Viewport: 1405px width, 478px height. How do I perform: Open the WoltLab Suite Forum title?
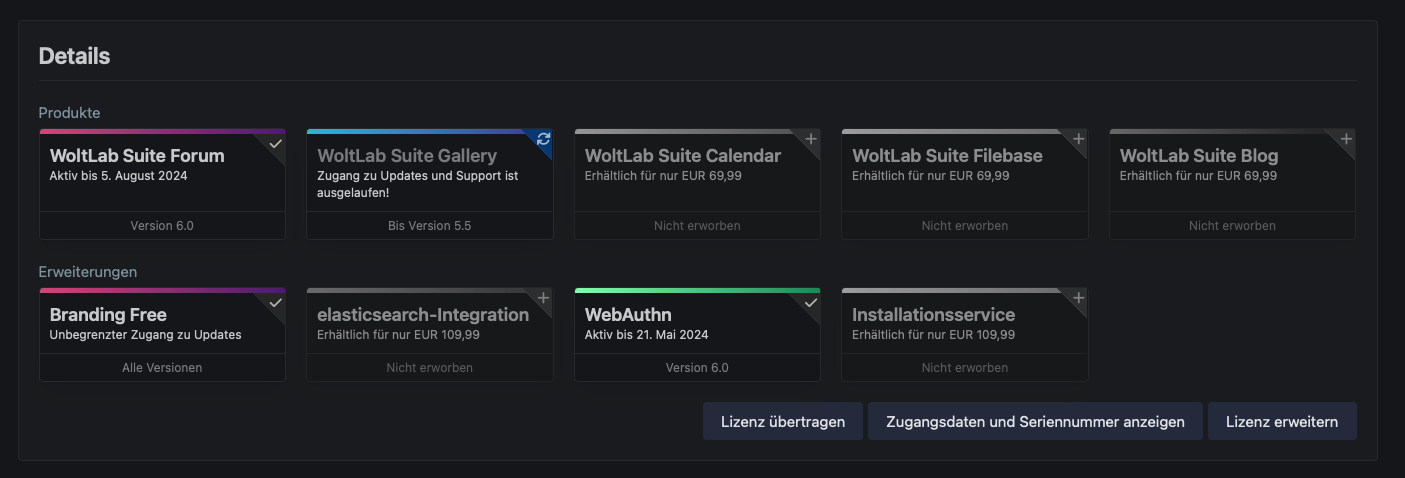(137, 156)
